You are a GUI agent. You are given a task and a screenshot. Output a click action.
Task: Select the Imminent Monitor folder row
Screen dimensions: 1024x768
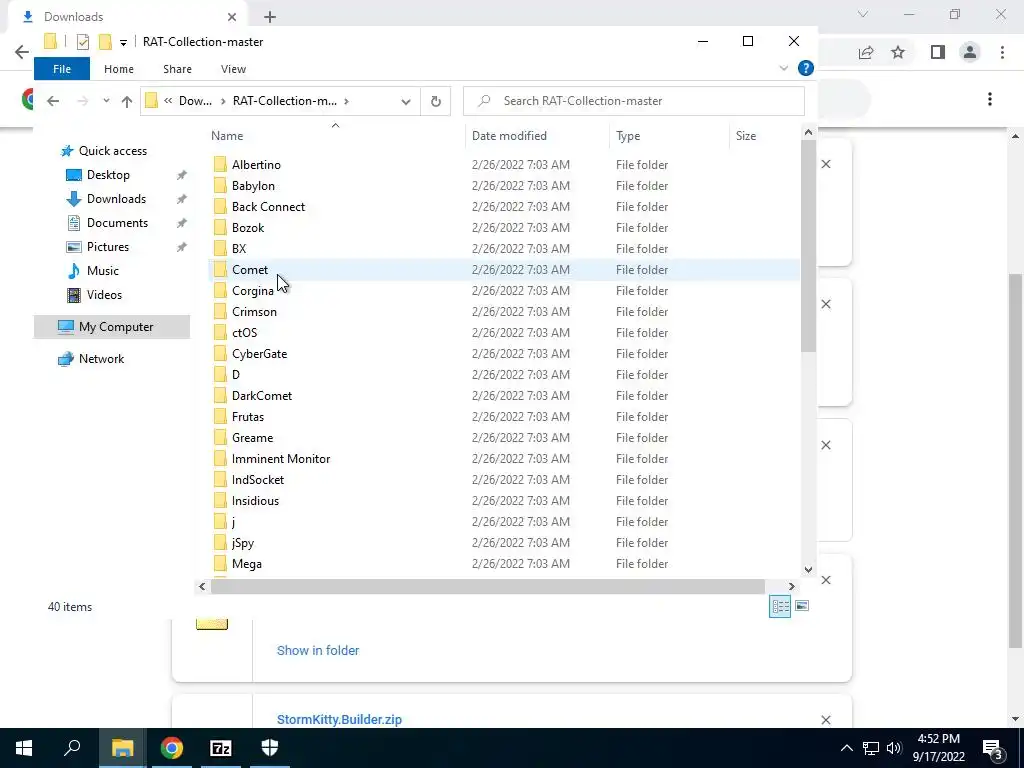click(x=504, y=458)
